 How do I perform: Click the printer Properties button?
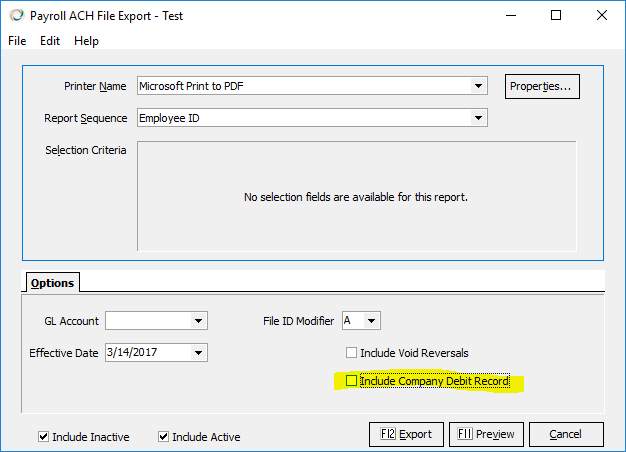point(541,86)
